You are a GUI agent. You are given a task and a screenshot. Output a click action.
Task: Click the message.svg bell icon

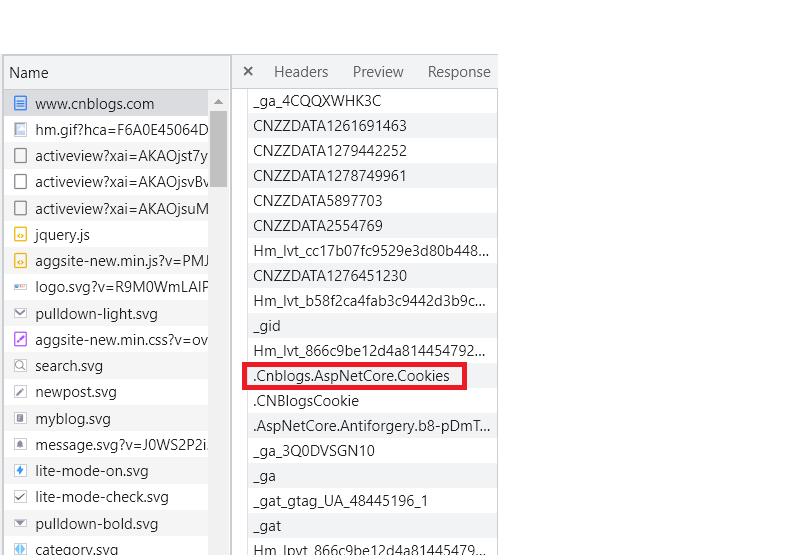point(20,444)
